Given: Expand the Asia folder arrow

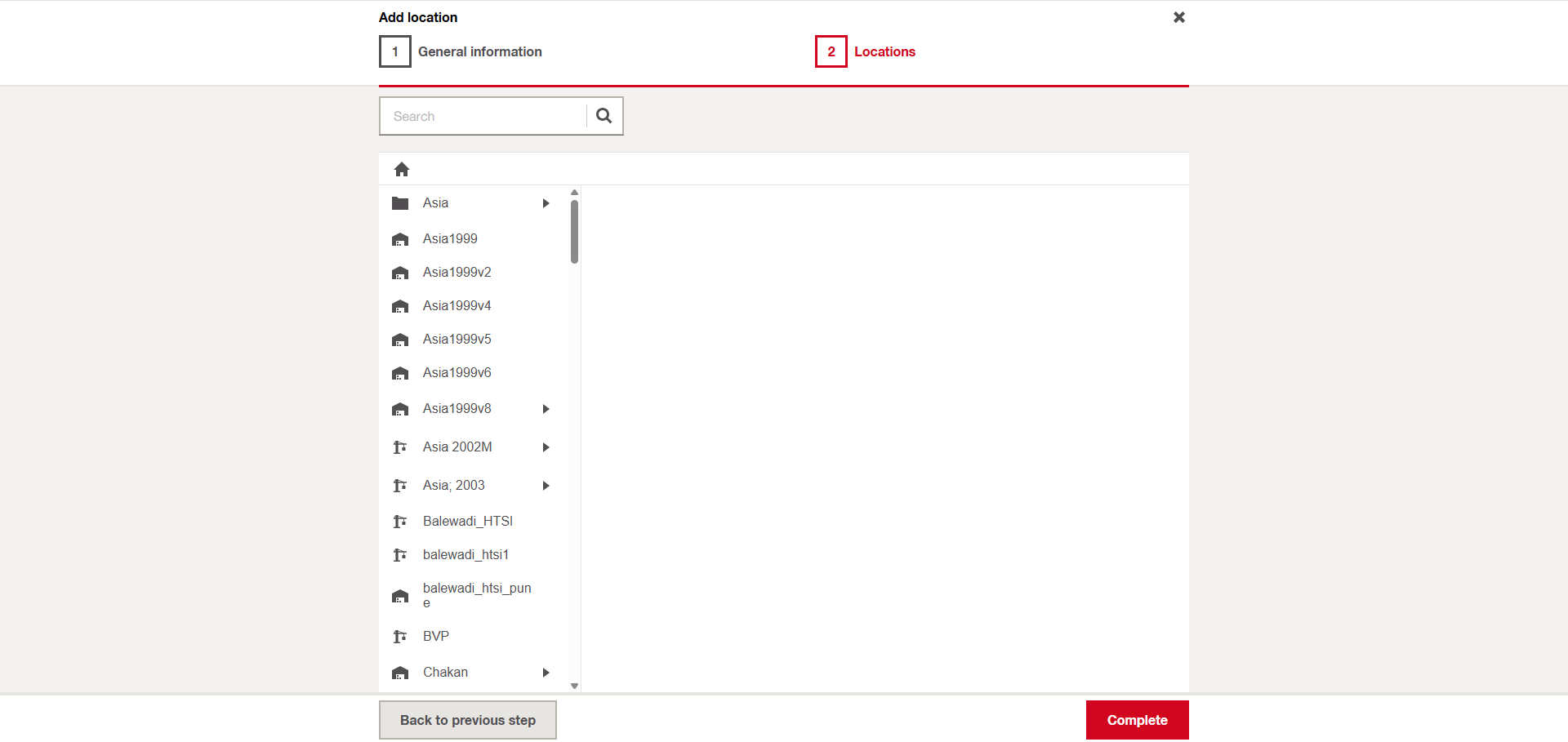Looking at the screenshot, I should click(x=546, y=203).
